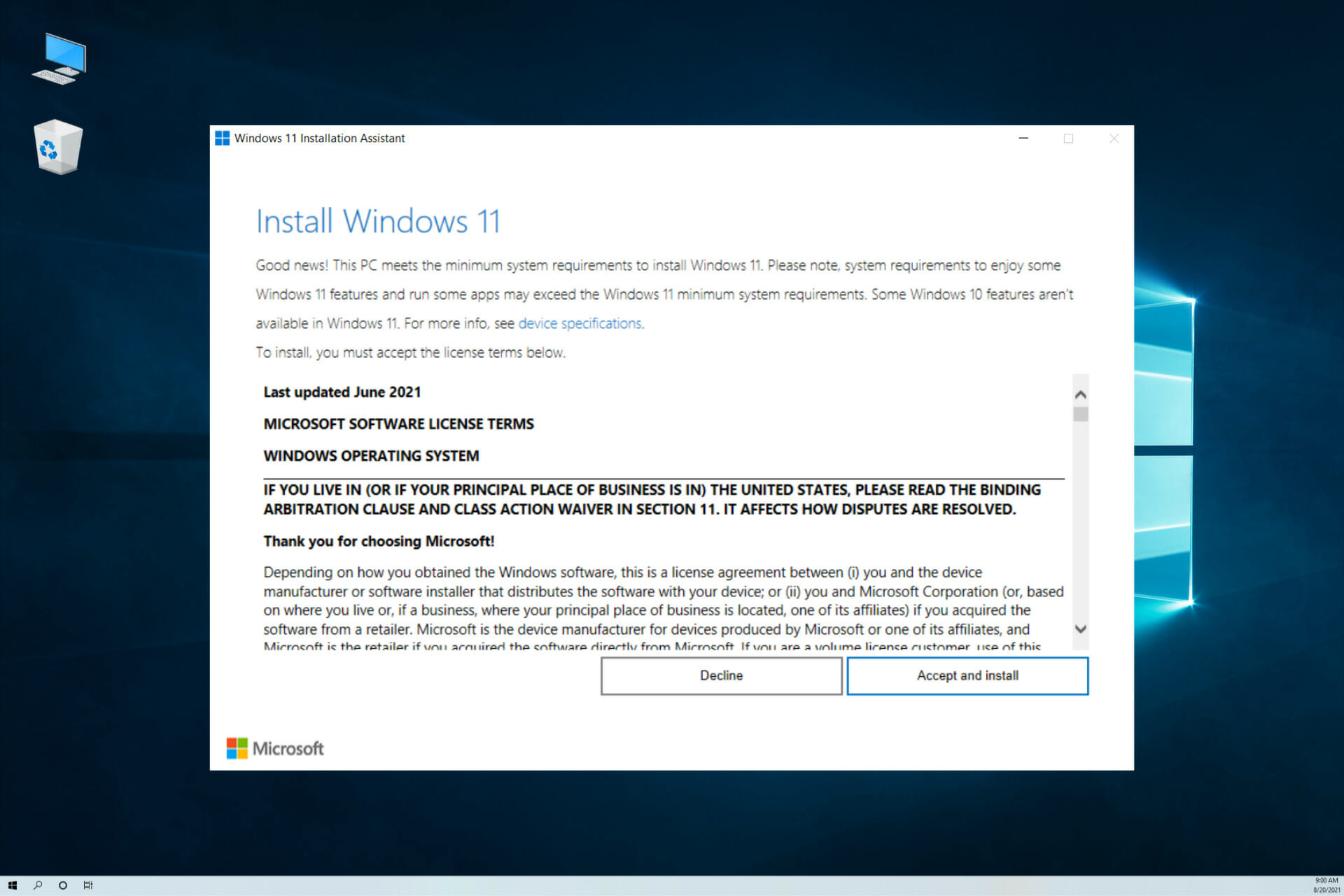Viewport: 1344px width, 896px height.
Task: Click 'MICROSOFT SOFTWARE LICENSE TERMS' heading
Action: [398, 424]
